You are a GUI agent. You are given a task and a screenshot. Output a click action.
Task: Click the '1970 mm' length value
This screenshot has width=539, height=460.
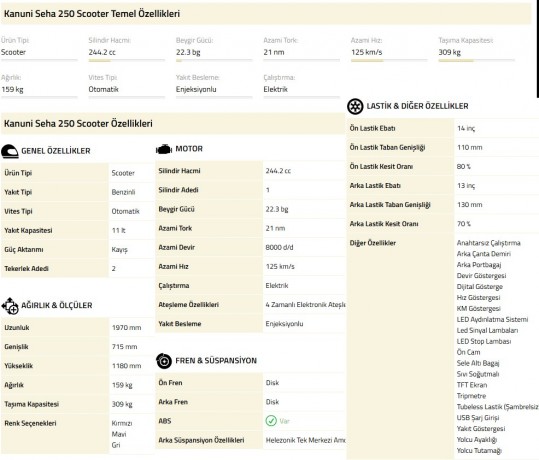(126, 328)
